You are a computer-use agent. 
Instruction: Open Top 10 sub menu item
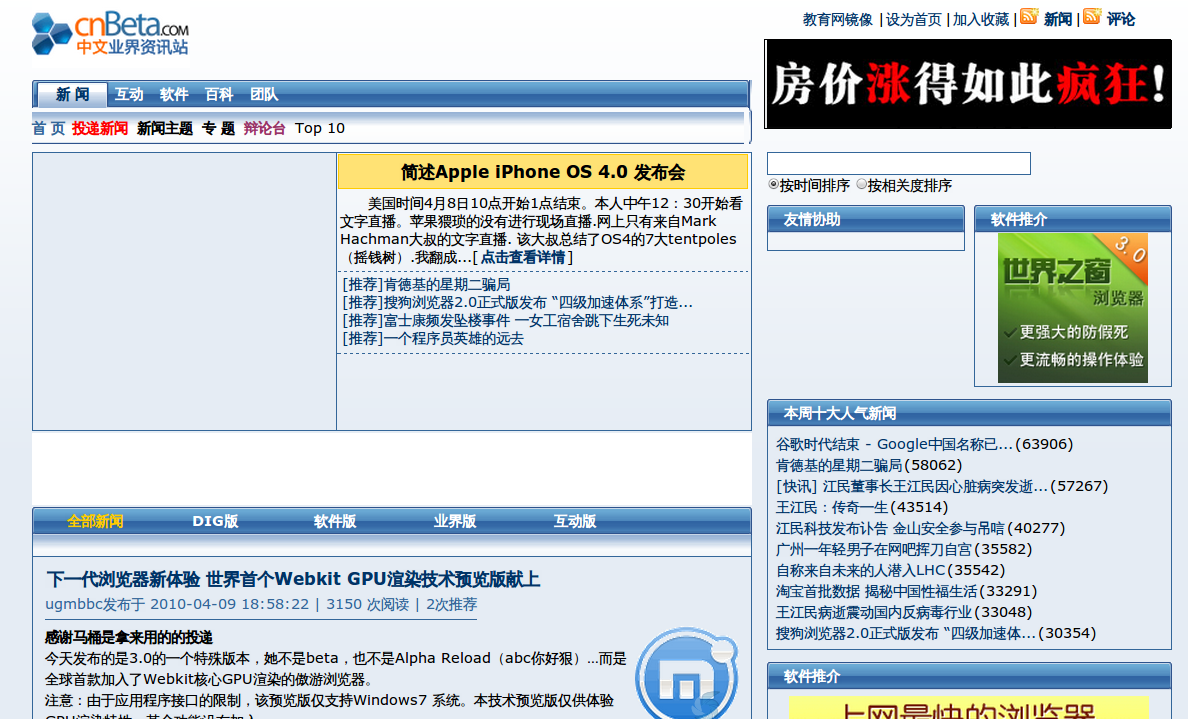click(x=320, y=128)
